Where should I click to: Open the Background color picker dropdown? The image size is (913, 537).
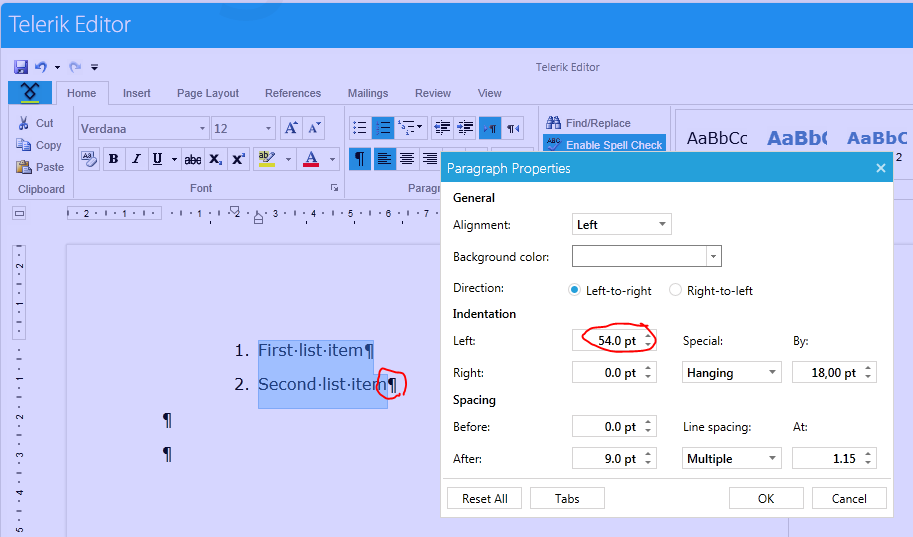(x=713, y=256)
